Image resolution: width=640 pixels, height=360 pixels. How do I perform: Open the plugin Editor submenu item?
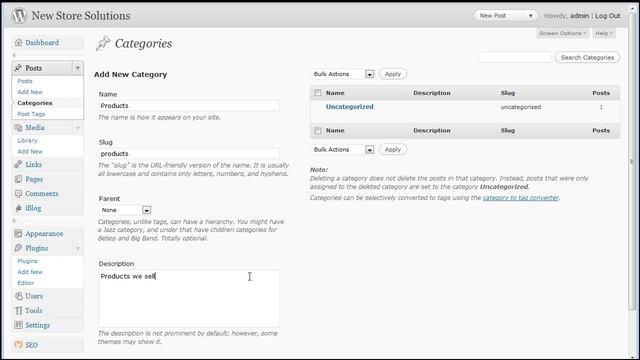coord(26,283)
